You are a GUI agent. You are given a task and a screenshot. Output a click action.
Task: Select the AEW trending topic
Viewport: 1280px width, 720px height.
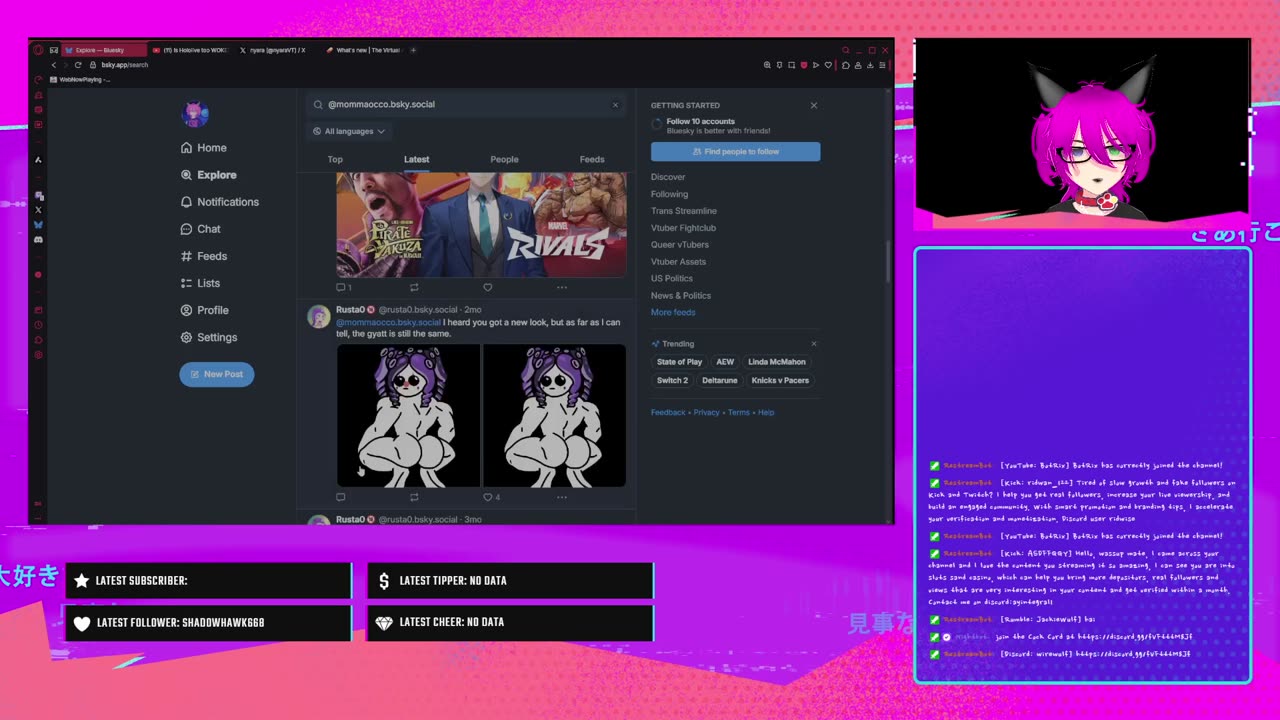point(725,362)
